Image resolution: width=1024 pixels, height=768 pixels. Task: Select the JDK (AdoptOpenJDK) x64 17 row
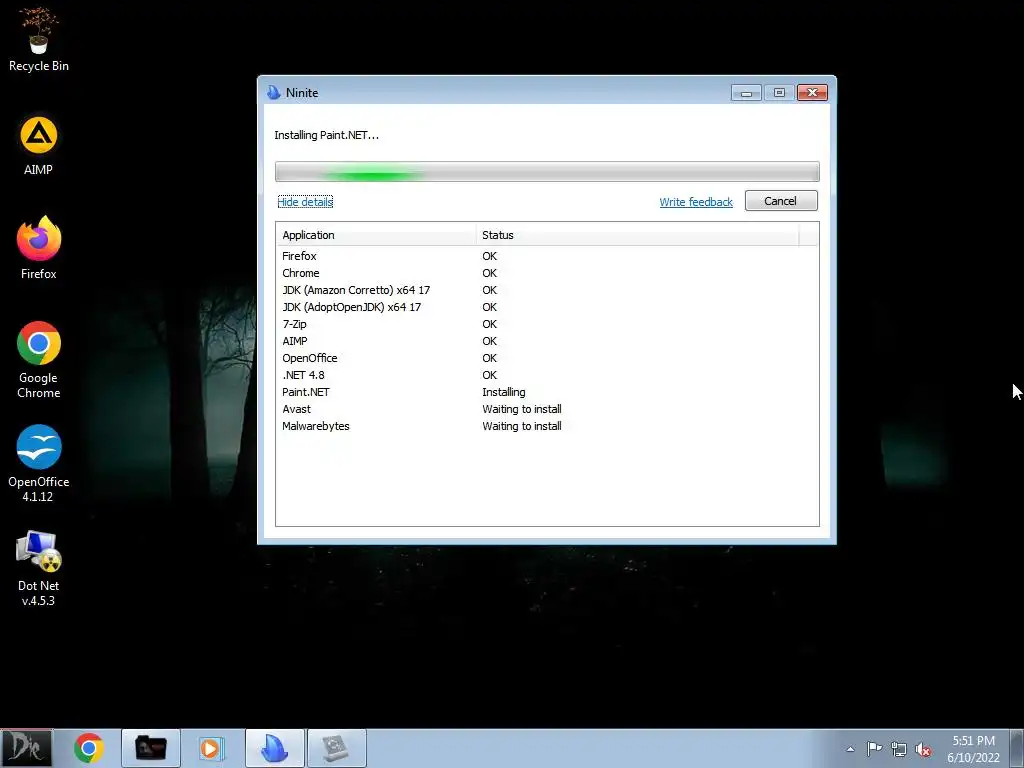pos(547,307)
